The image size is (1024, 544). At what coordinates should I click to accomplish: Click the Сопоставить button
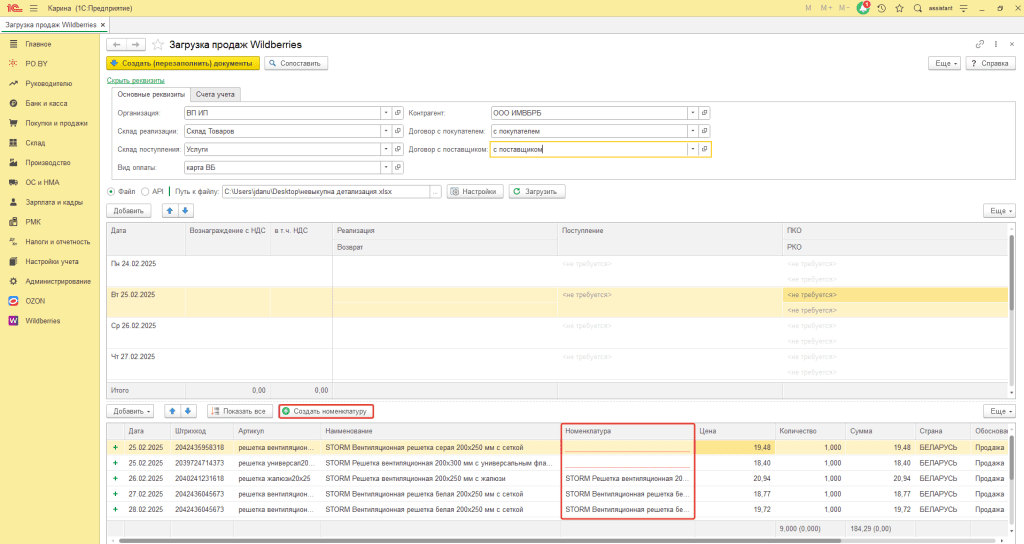pyautogui.click(x=296, y=63)
